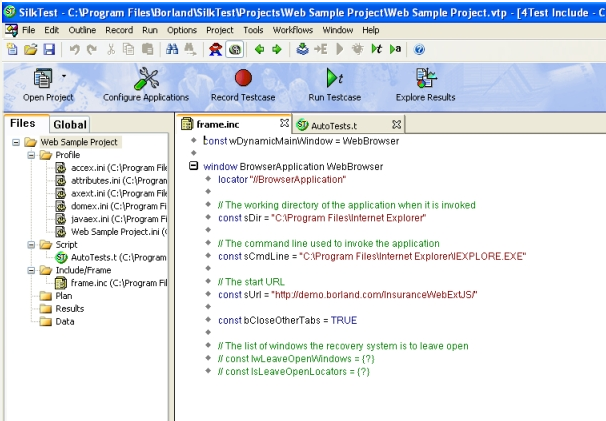Open the Options menu
The image size is (606, 421).
[x=182, y=30]
